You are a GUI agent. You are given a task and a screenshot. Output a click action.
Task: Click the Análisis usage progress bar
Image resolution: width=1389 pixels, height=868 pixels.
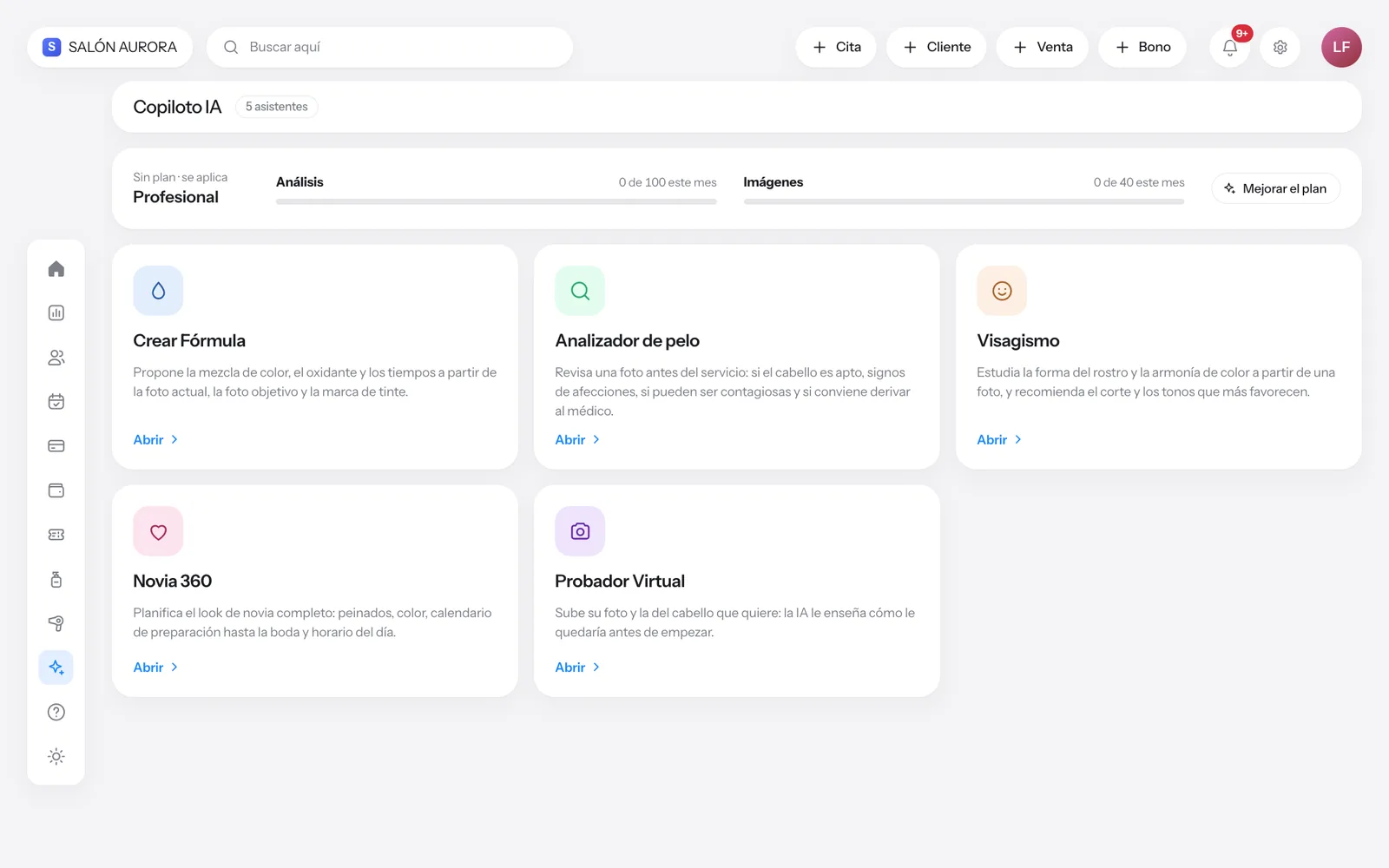pos(497,201)
